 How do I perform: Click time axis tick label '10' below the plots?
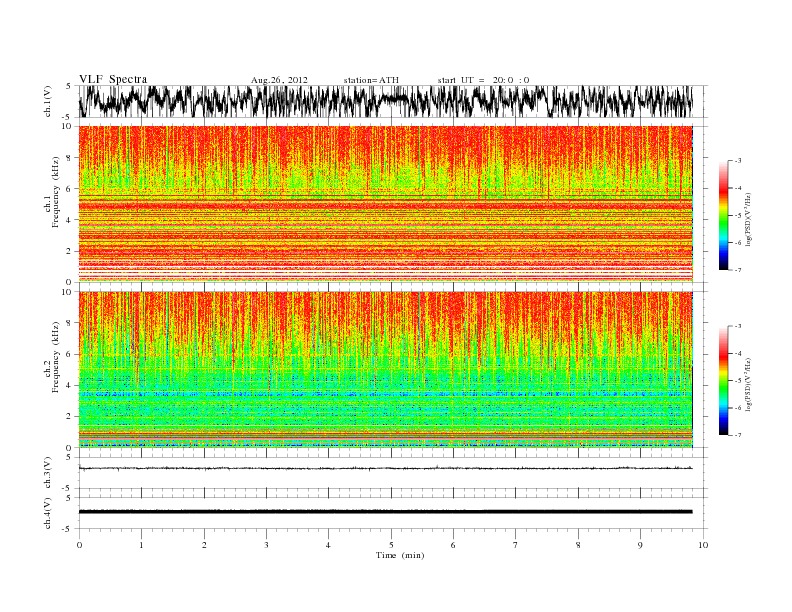pyautogui.click(x=703, y=545)
